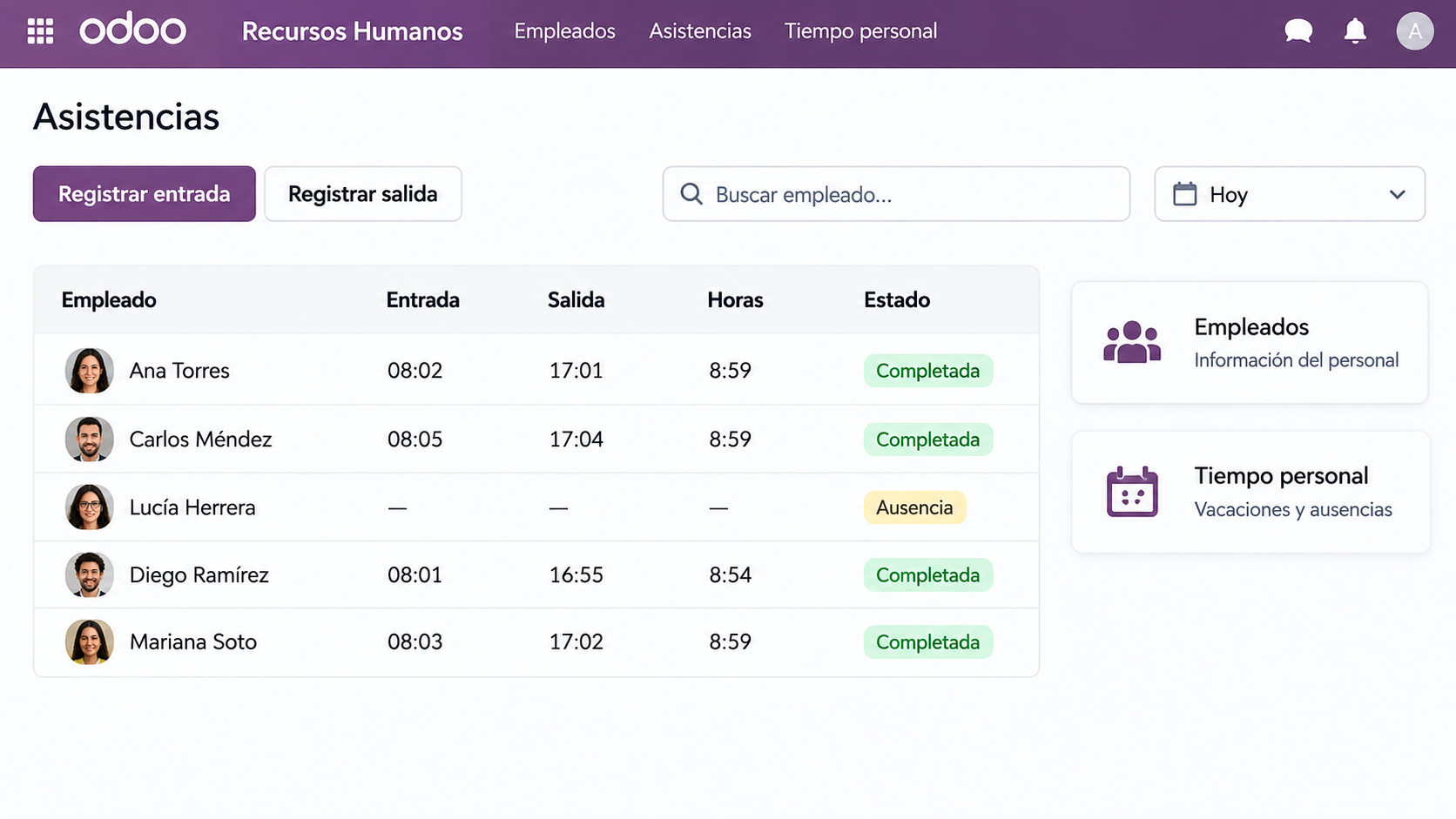Click the 08:05 entry time
This screenshot has width=1456, height=819.
(x=415, y=439)
